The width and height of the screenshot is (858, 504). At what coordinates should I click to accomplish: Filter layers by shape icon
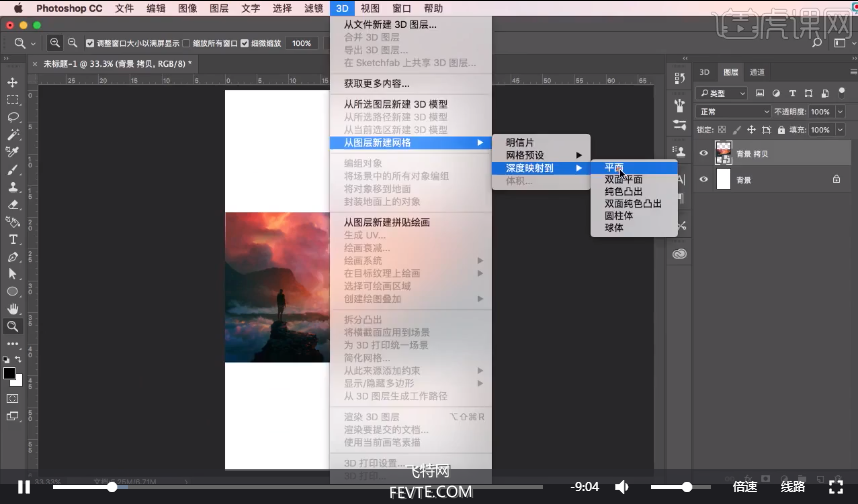[x=809, y=93]
